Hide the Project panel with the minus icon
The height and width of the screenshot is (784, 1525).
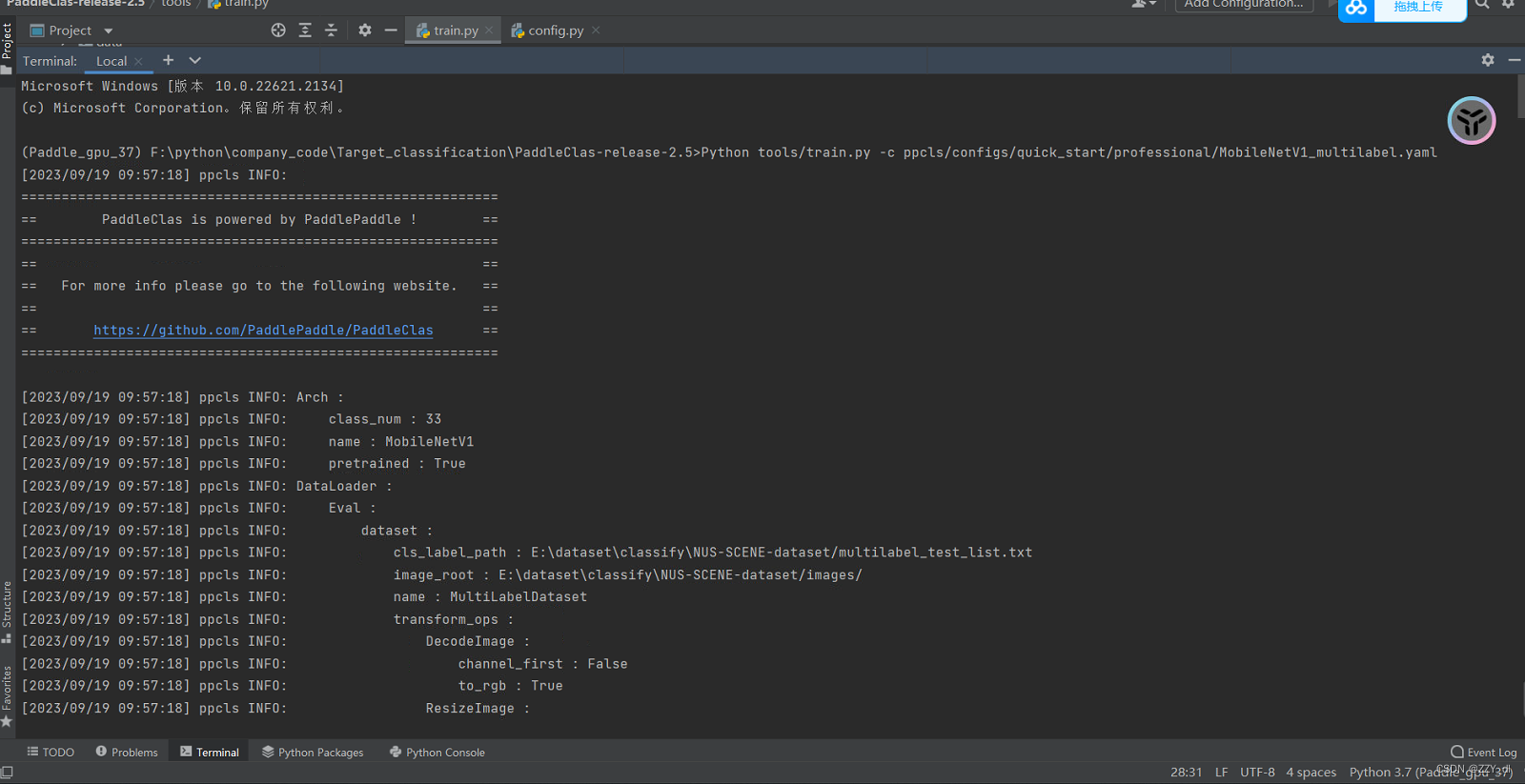pos(391,30)
